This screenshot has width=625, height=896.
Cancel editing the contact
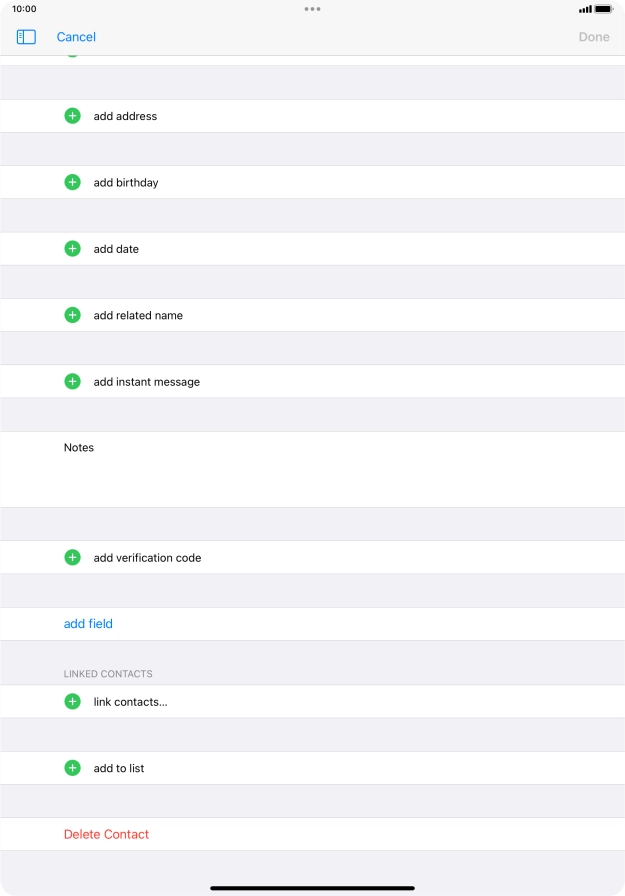pos(74,36)
